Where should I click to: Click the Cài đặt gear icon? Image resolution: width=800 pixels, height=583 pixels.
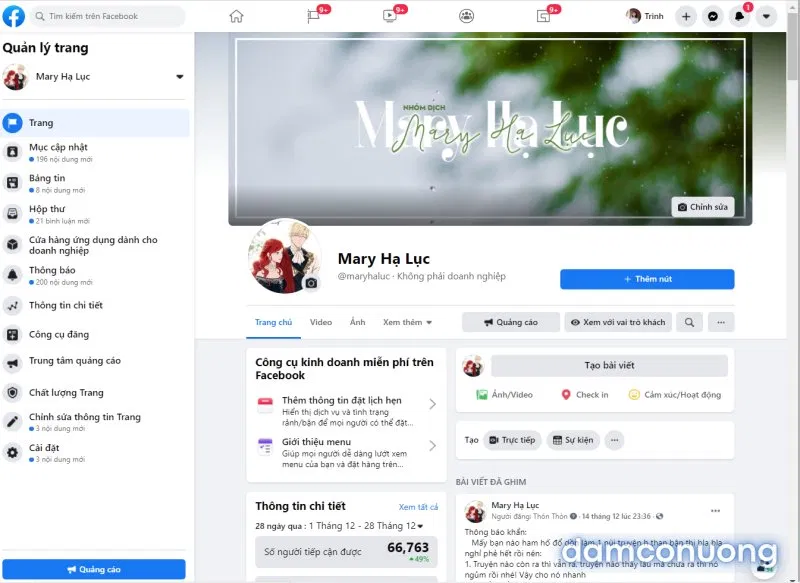click(x=13, y=452)
